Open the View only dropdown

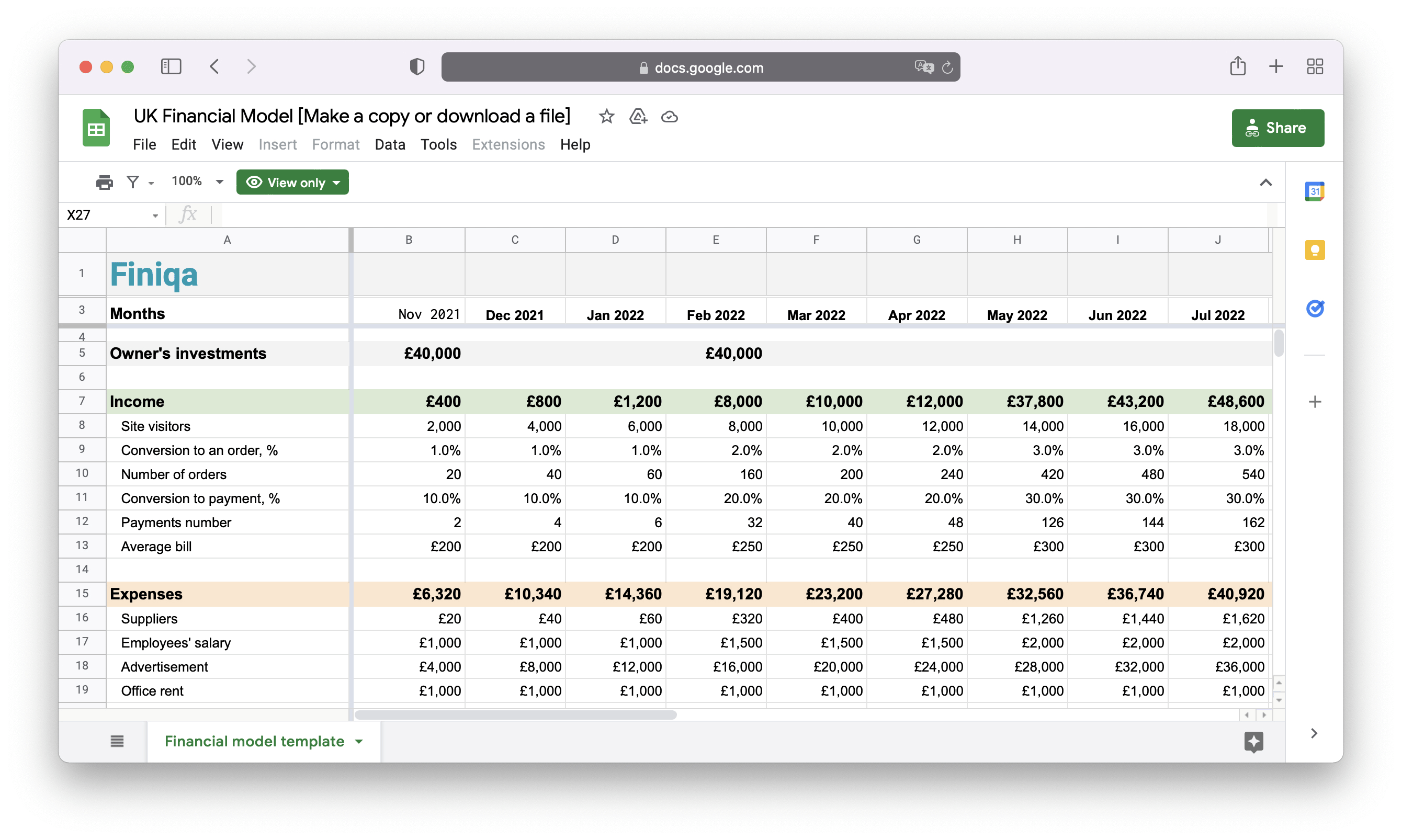coord(292,182)
